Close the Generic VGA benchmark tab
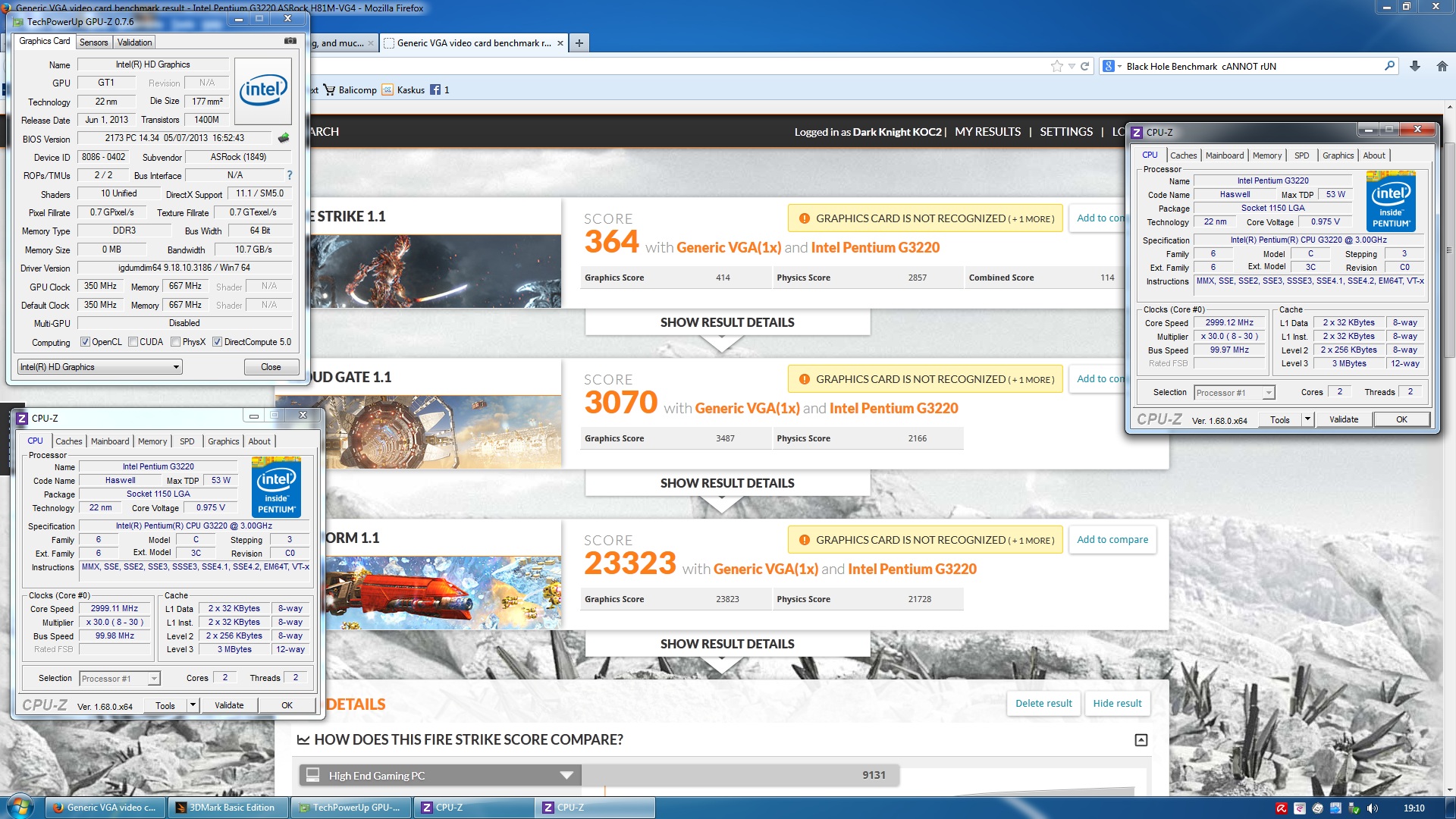Screen dimensions: 1456x819 pyautogui.click(x=560, y=43)
